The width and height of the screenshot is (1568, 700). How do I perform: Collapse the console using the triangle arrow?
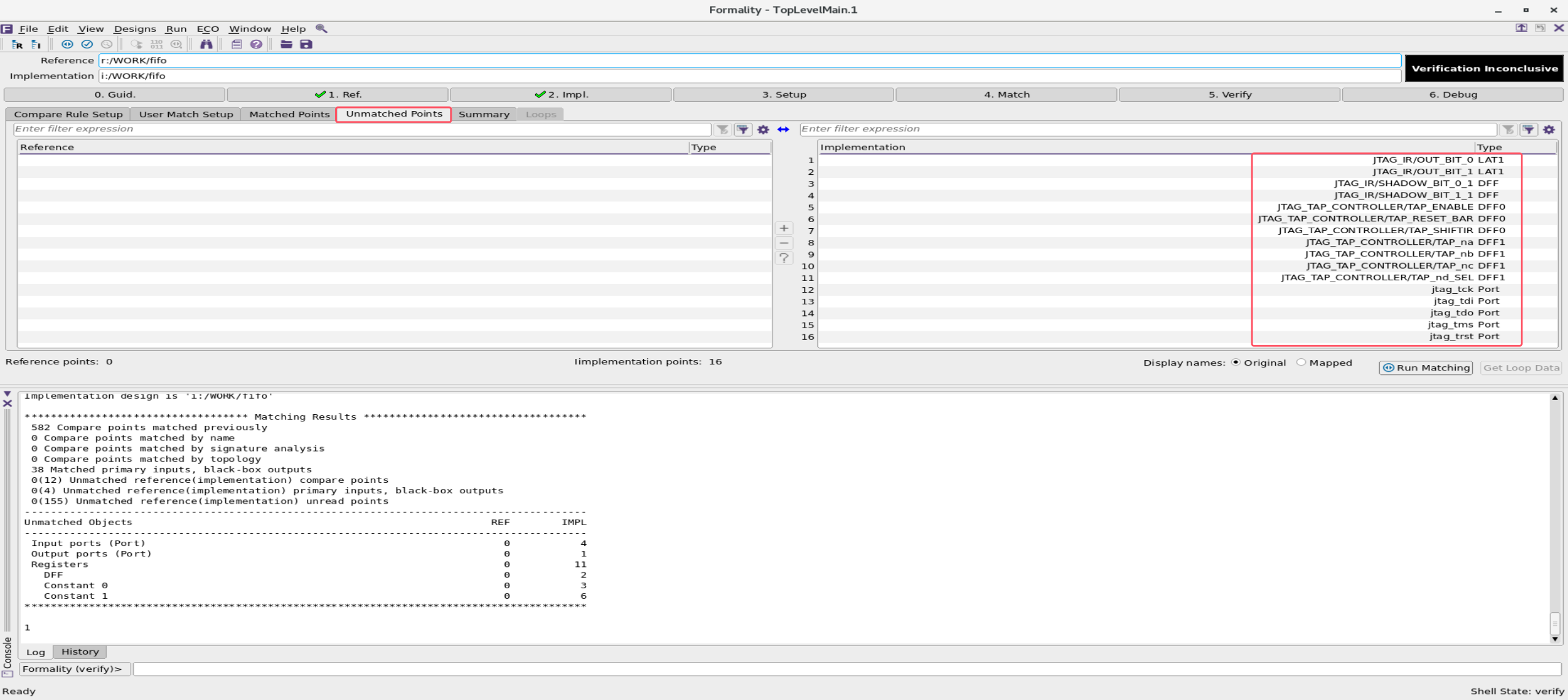coord(7,394)
